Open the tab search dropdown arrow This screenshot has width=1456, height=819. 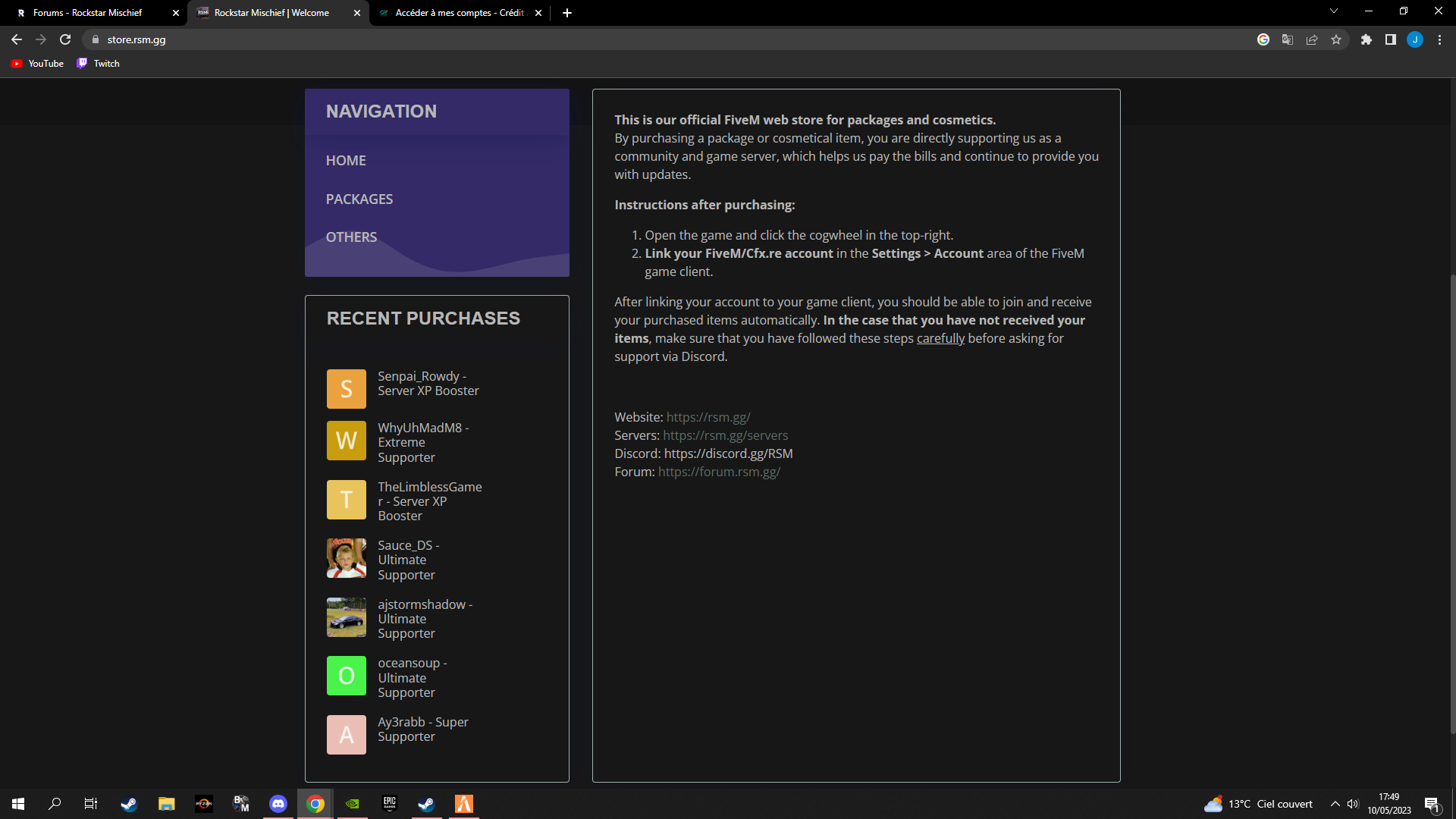click(1333, 11)
